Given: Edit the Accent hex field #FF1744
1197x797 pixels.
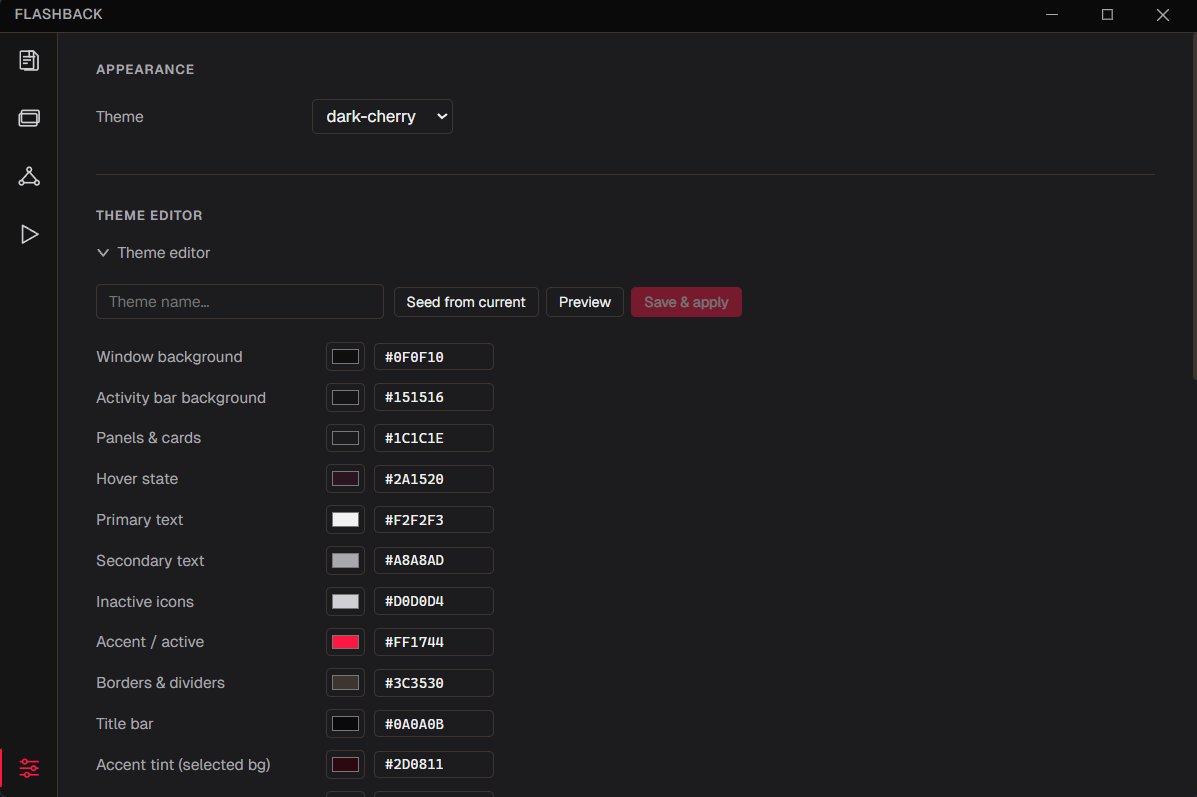Looking at the screenshot, I should [x=434, y=642].
